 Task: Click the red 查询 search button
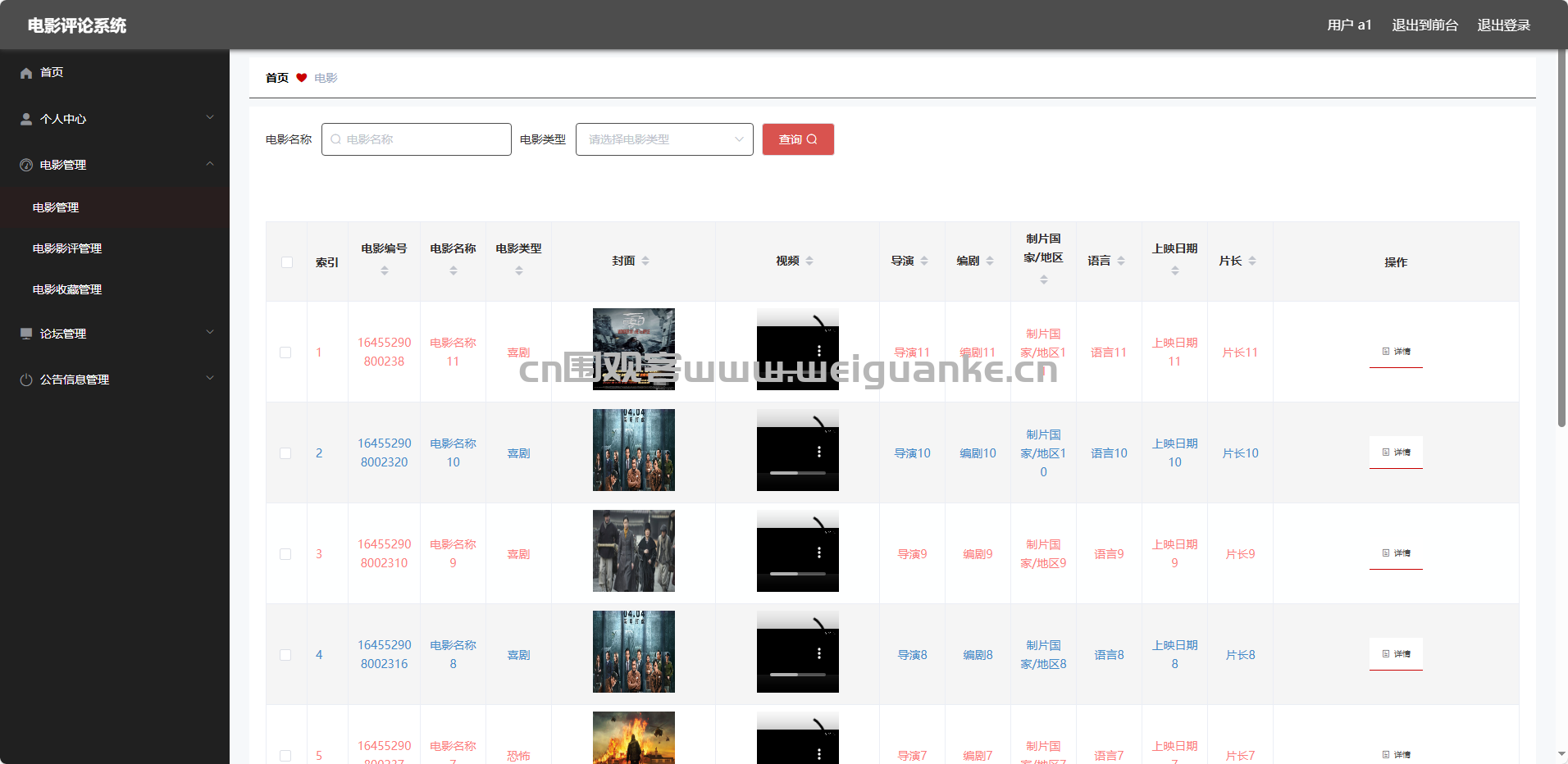(x=798, y=139)
